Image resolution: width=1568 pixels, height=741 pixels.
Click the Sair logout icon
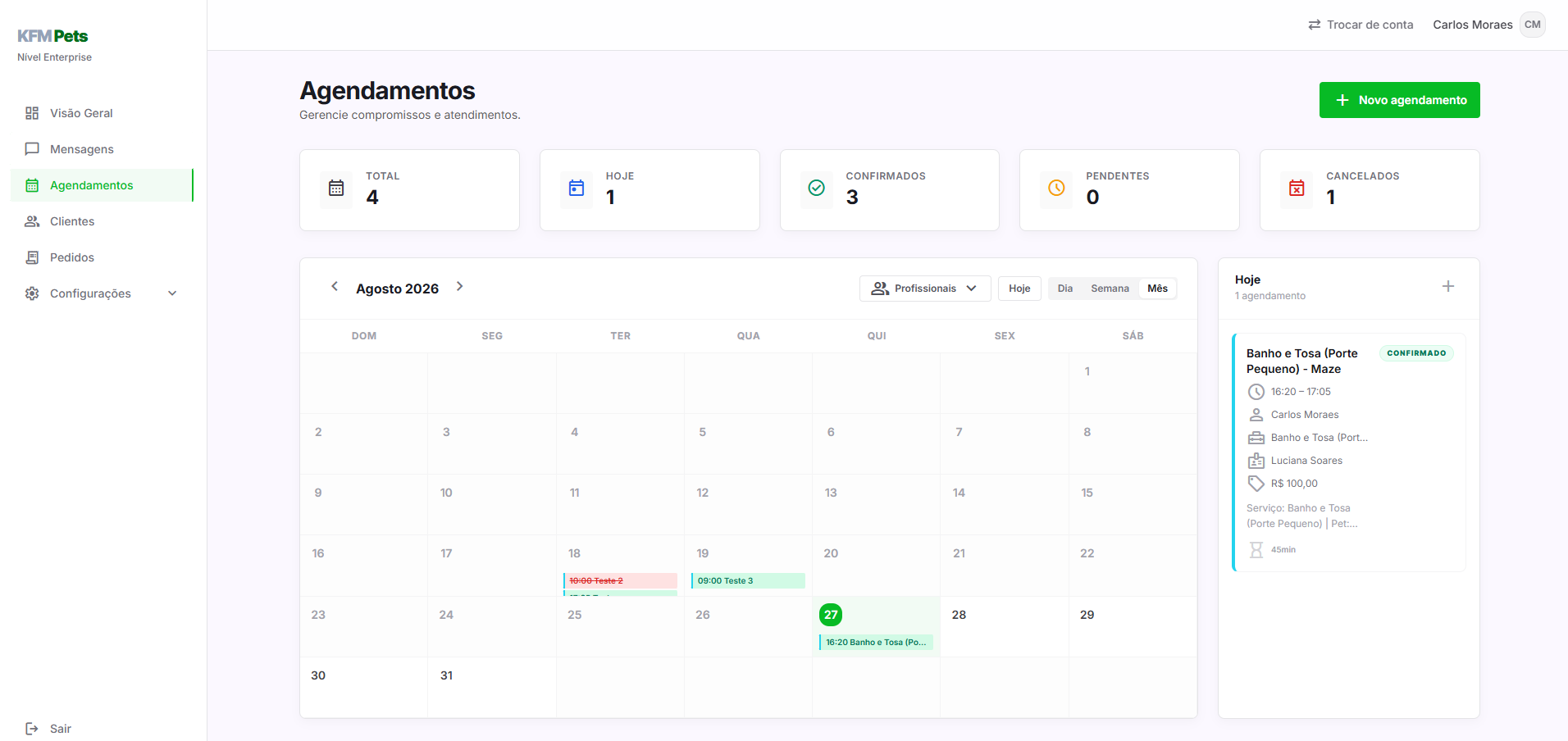[32, 729]
